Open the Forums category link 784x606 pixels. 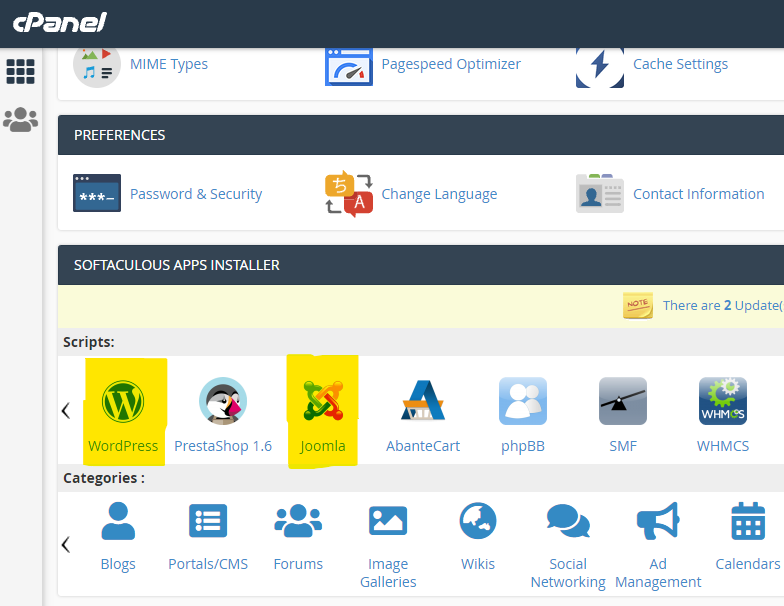click(x=298, y=564)
